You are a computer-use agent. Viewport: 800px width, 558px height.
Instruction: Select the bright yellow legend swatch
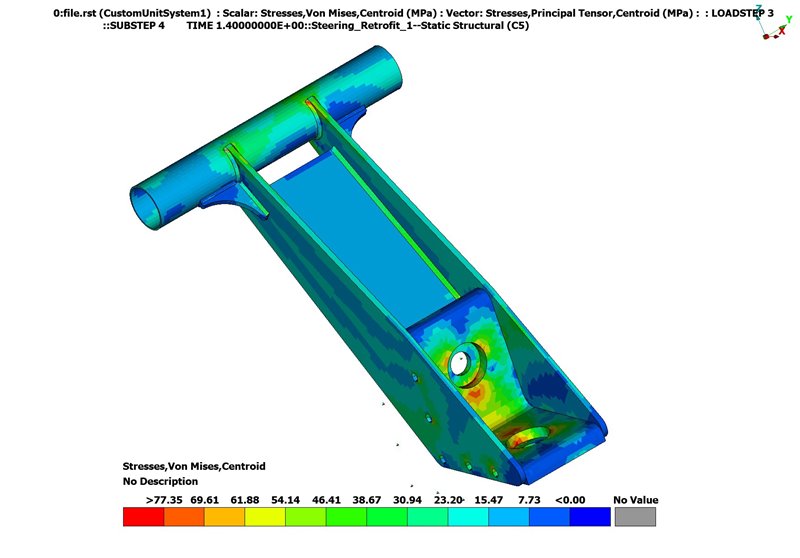coord(264,516)
